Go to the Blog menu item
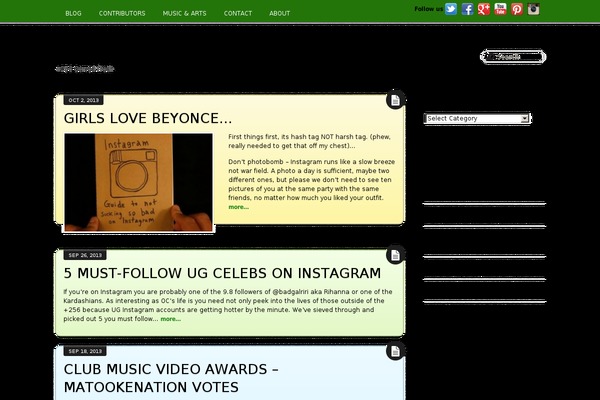 [x=73, y=13]
